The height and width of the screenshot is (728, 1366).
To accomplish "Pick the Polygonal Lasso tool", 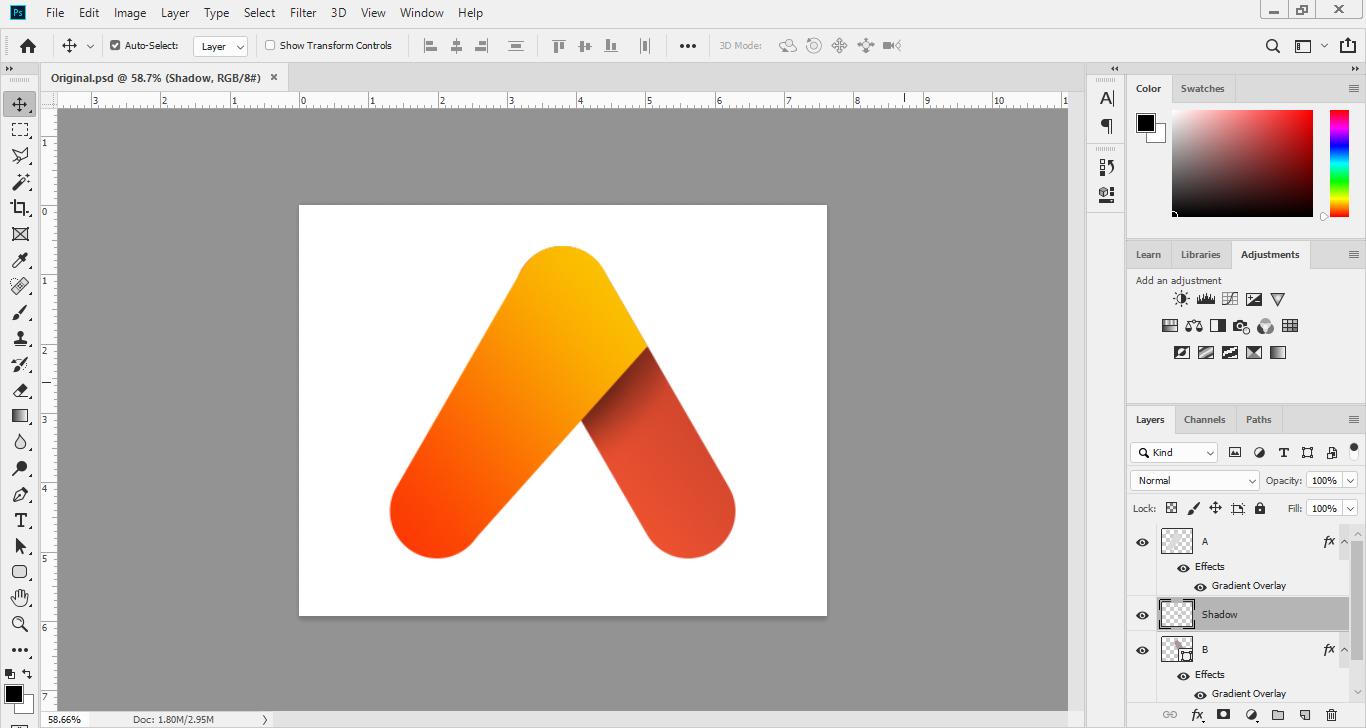I will click(19, 156).
